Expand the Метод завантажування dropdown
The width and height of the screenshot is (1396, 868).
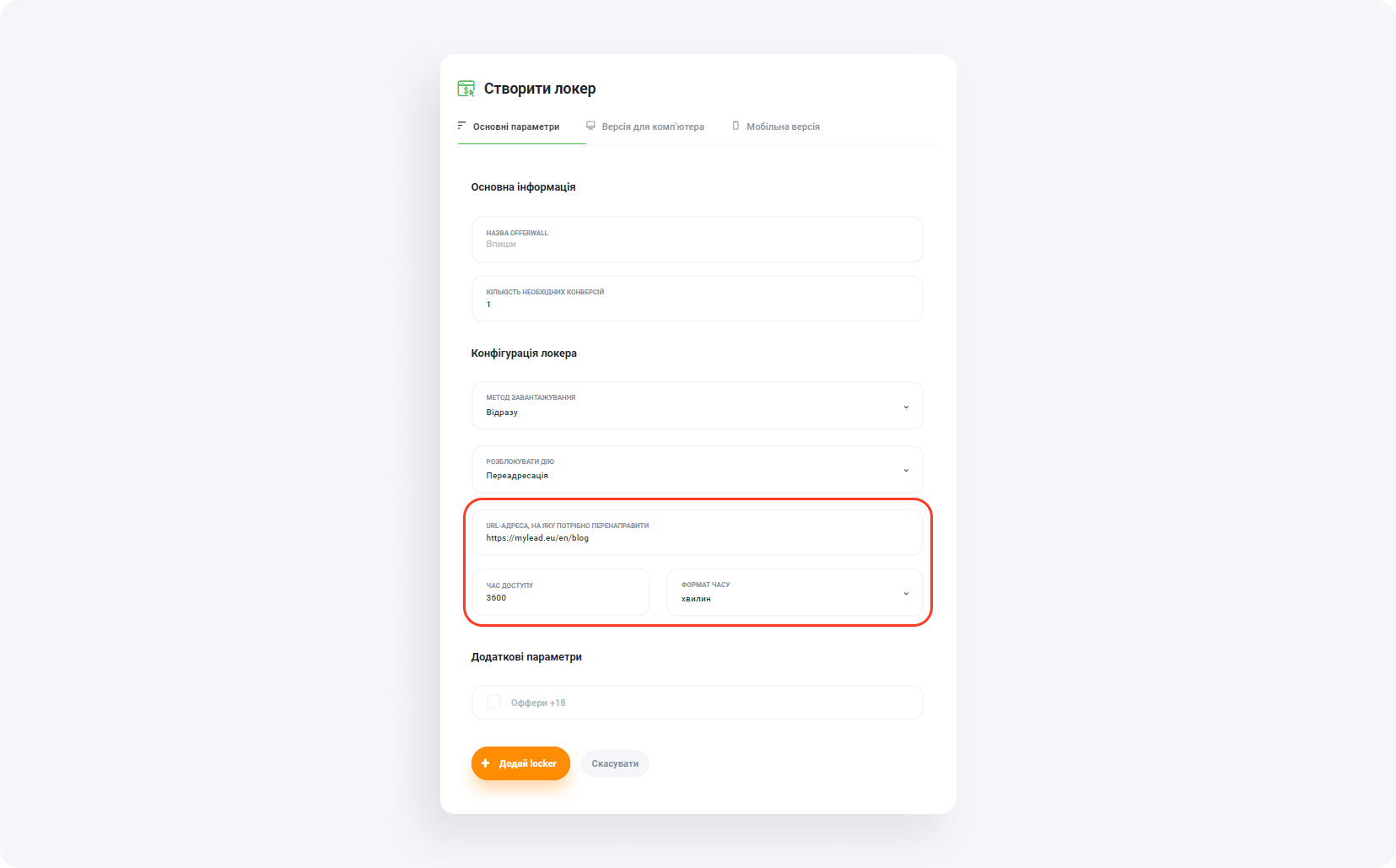coord(906,407)
